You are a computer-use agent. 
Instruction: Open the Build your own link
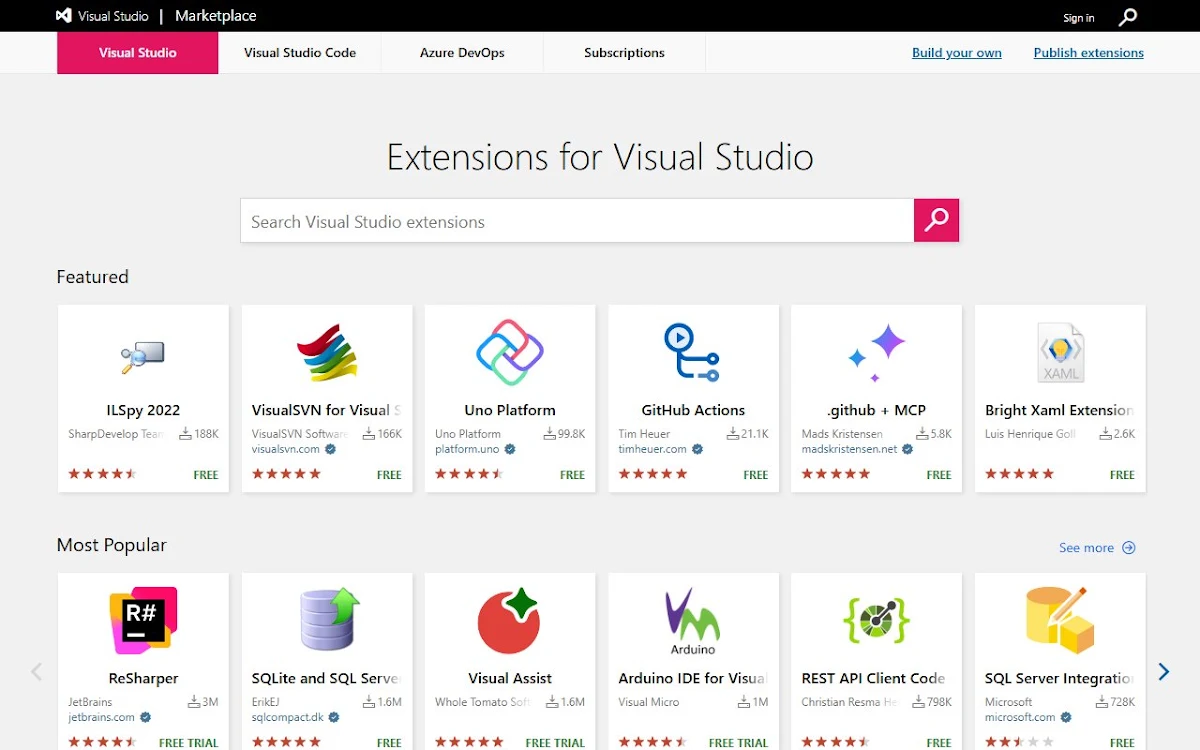[956, 53]
